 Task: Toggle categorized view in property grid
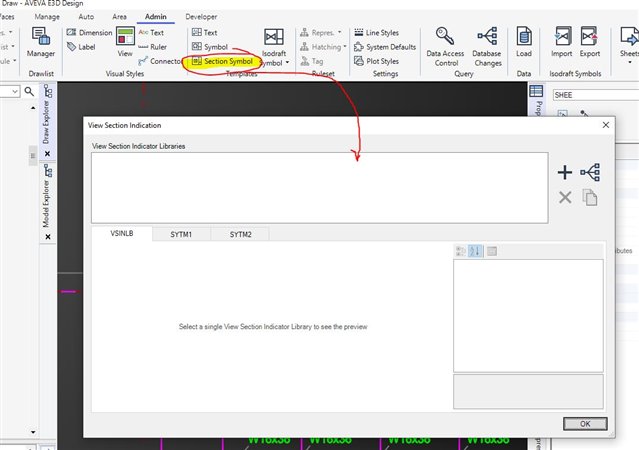(x=461, y=251)
